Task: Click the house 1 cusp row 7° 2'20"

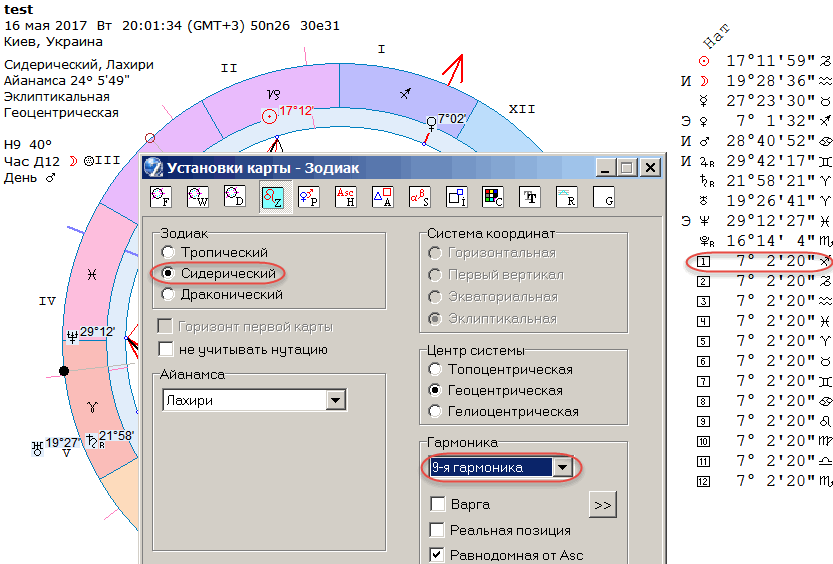Action: (763, 261)
